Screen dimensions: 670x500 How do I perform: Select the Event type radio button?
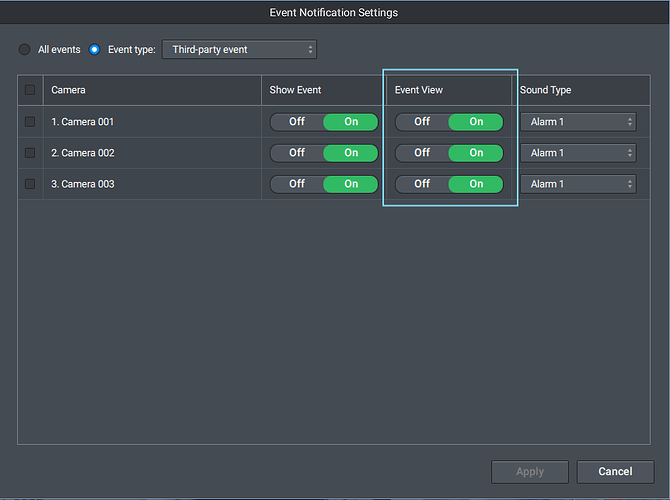(x=95, y=49)
